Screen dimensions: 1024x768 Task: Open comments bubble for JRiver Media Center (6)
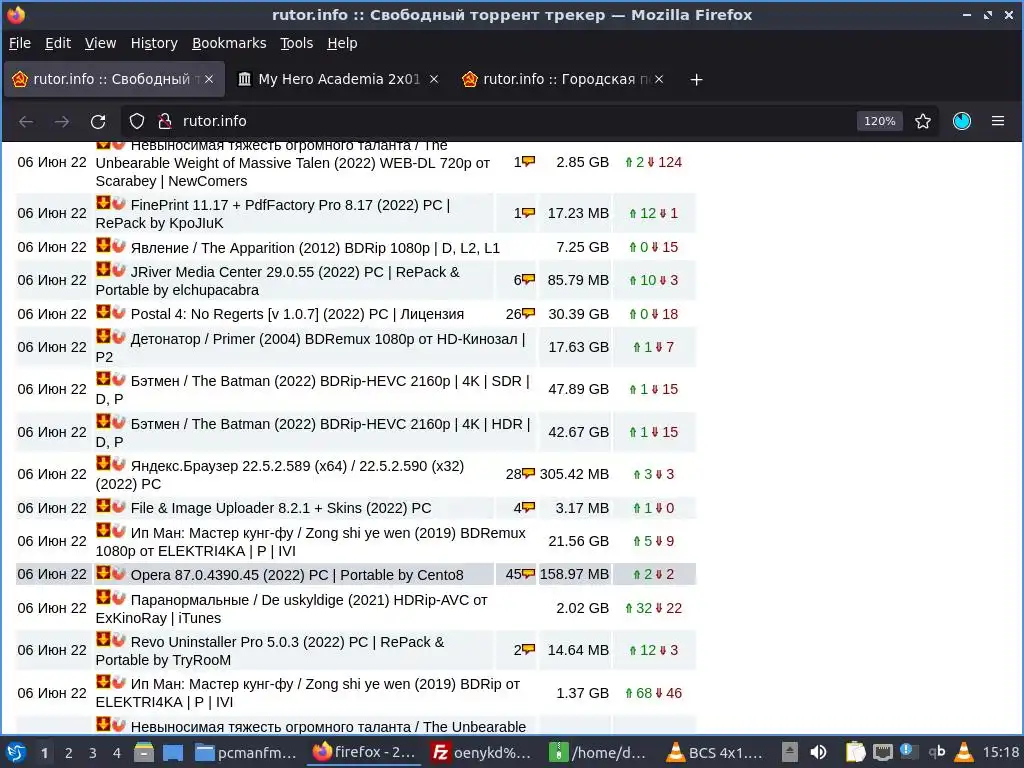[x=528, y=280]
